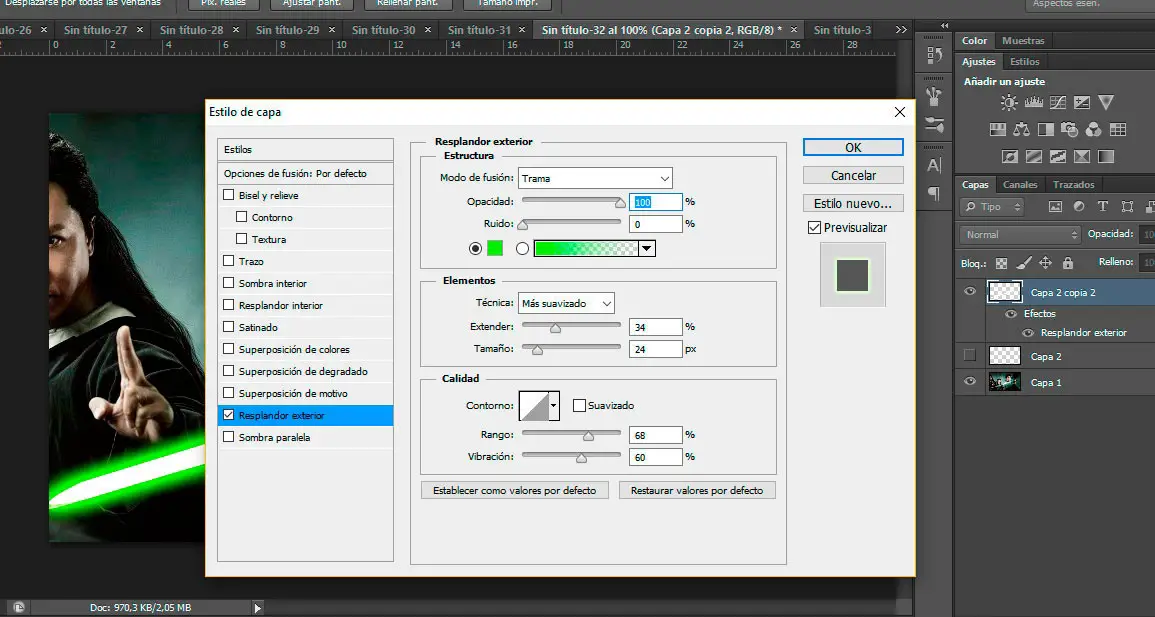
Task: Switch to the Canales tab
Action: pyautogui.click(x=1020, y=185)
